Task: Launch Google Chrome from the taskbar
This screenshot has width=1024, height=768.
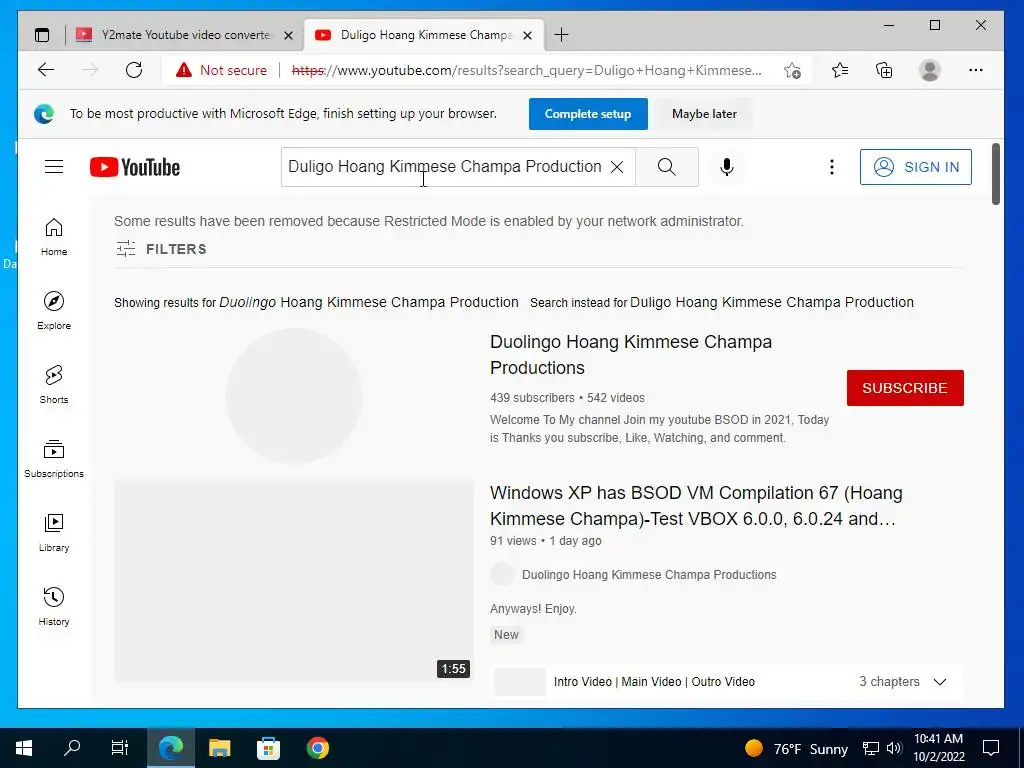Action: [x=317, y=748]
